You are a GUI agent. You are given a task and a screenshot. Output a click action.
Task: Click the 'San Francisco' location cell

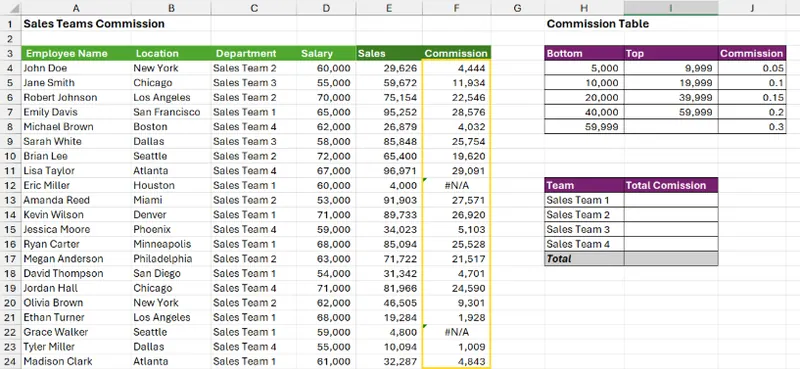tap(171, 112)
